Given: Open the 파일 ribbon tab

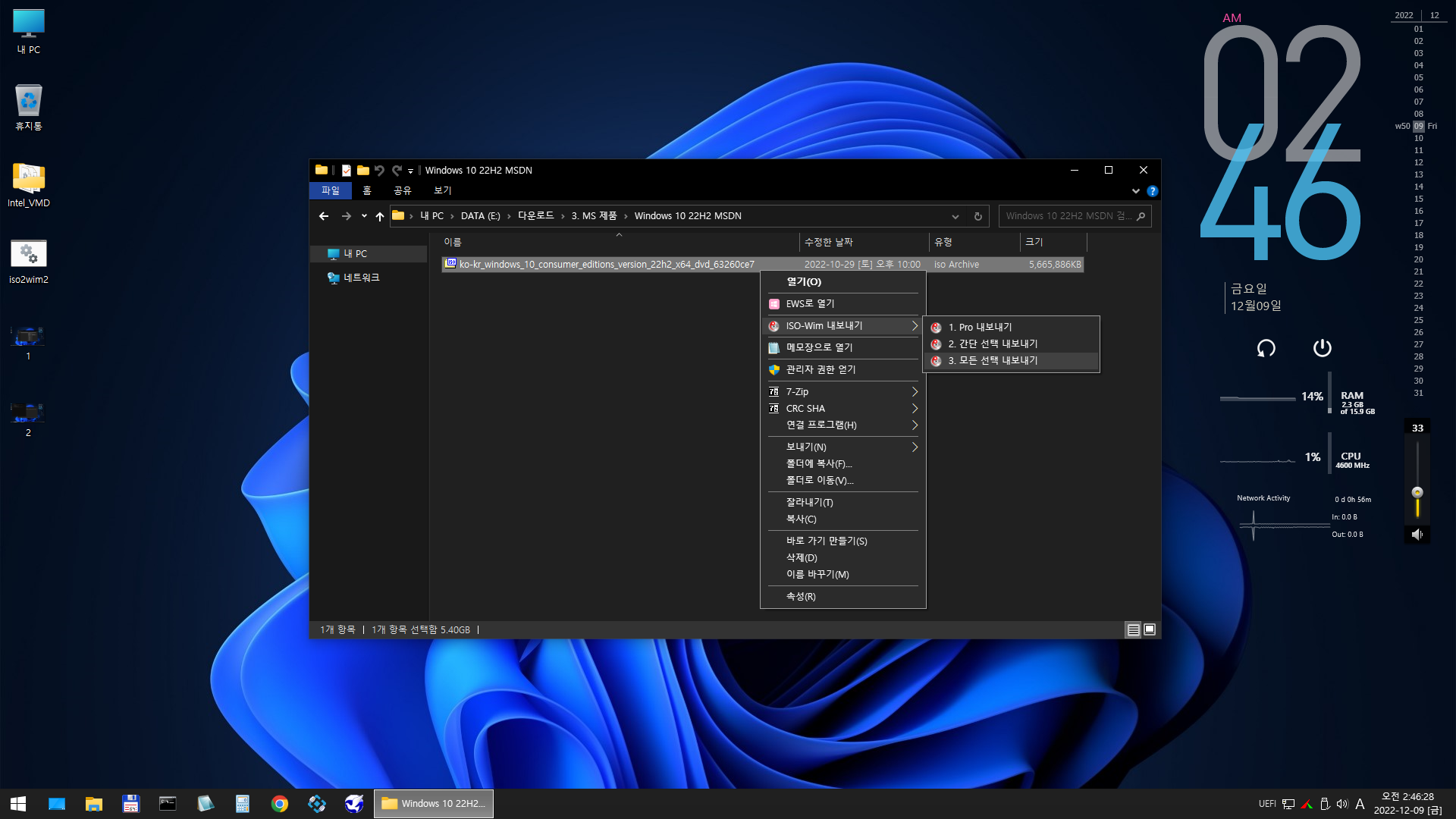Looking at the screenshot, I should click(331, 190).
